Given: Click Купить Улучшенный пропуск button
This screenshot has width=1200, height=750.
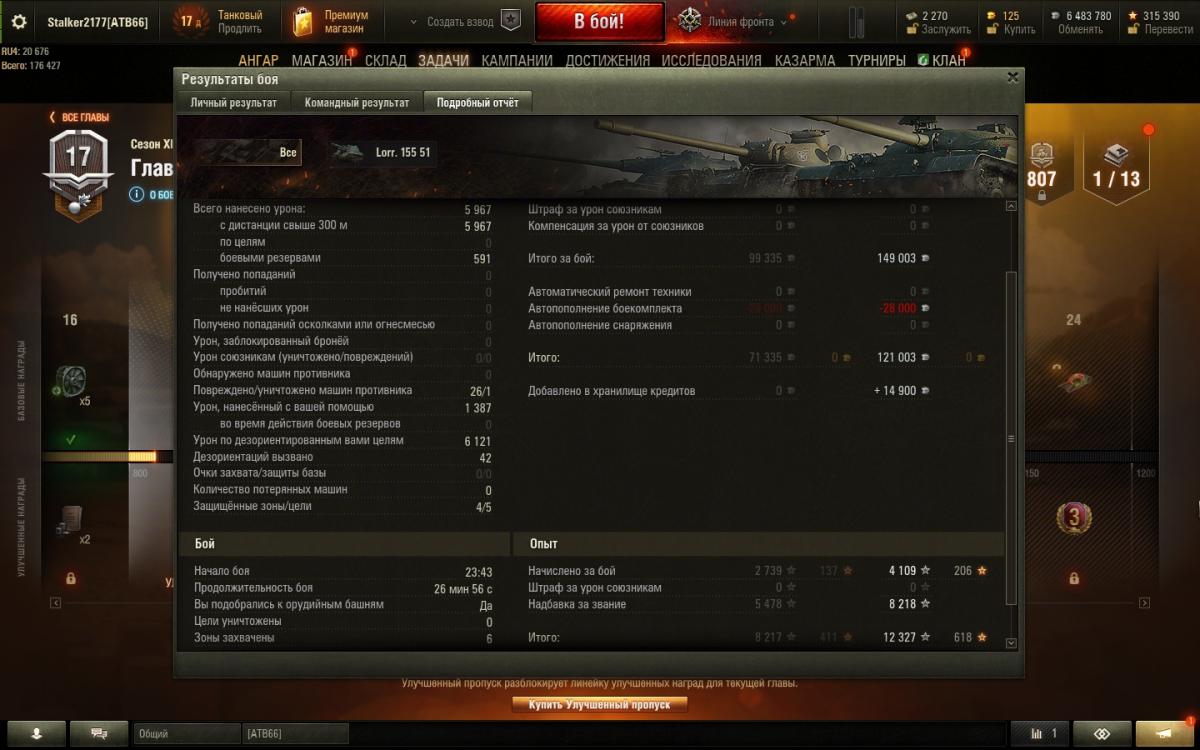Looking at the screenshot, I should click(x=600, y=704).
